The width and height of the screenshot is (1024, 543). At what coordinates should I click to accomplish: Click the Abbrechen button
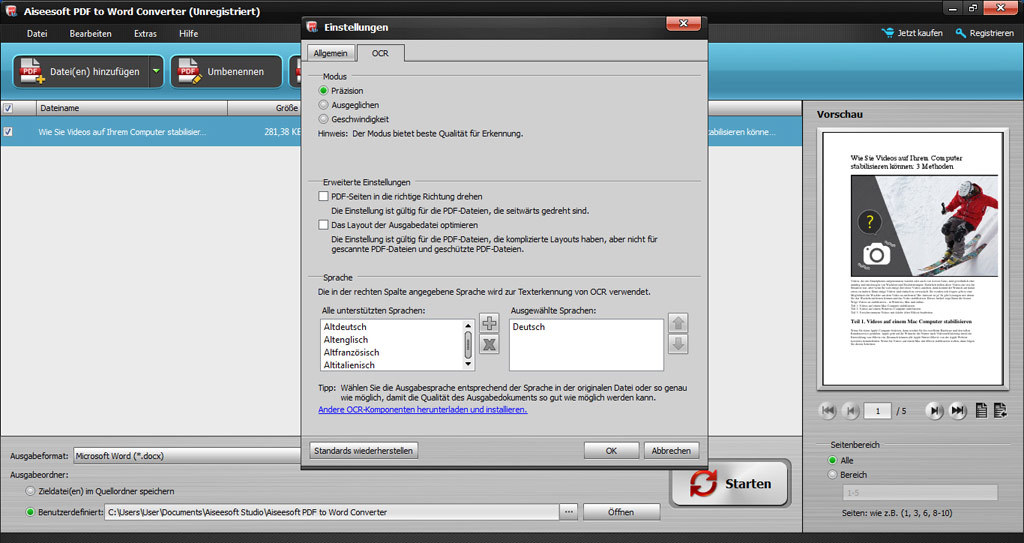coord(671,450)
